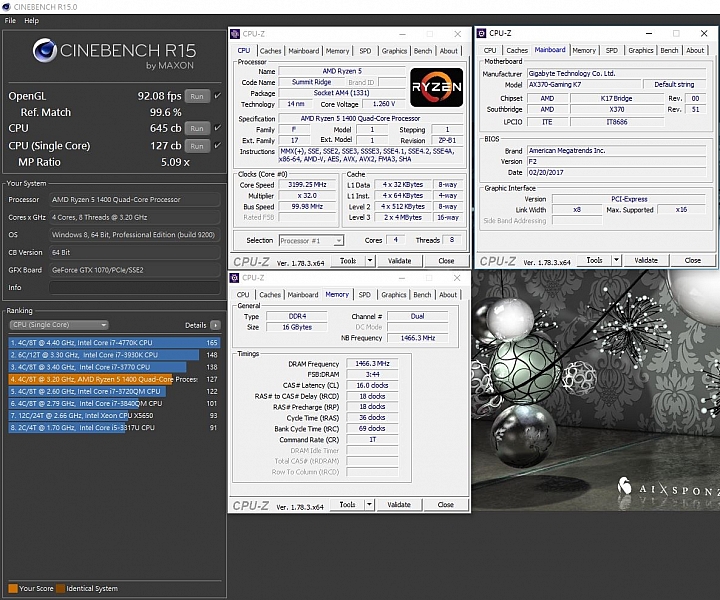Select ranking row Intel Core i7-3770 CPU
Viewport: 720px width, 600px height.
[114, 367]
